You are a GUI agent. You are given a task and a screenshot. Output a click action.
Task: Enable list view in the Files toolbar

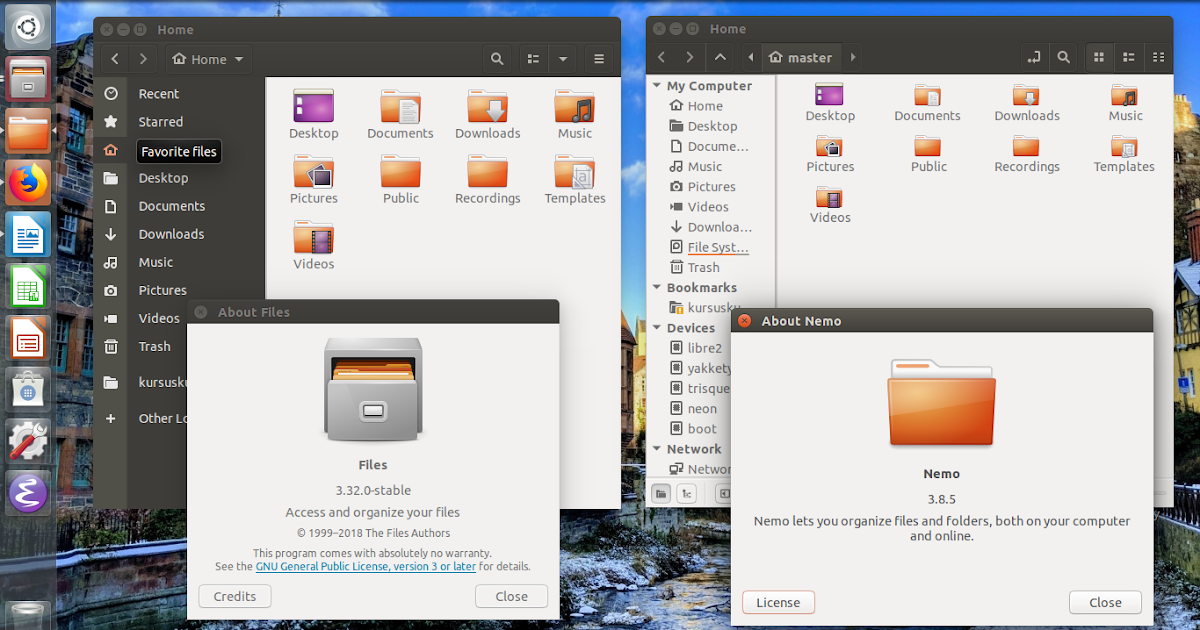(x=533, y=58)
